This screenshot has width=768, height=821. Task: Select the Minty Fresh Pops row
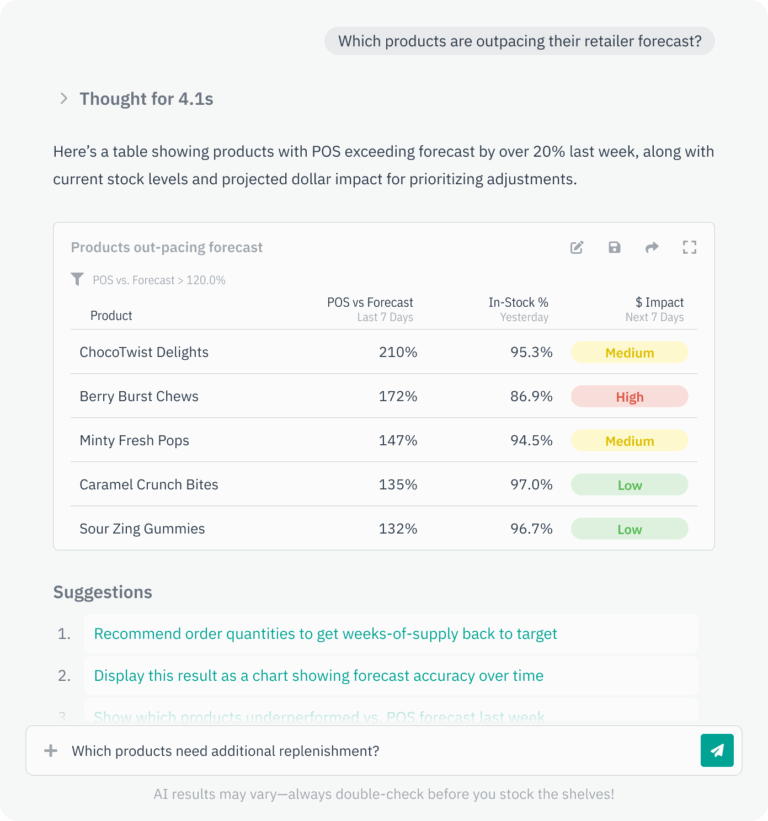[134, 441]
